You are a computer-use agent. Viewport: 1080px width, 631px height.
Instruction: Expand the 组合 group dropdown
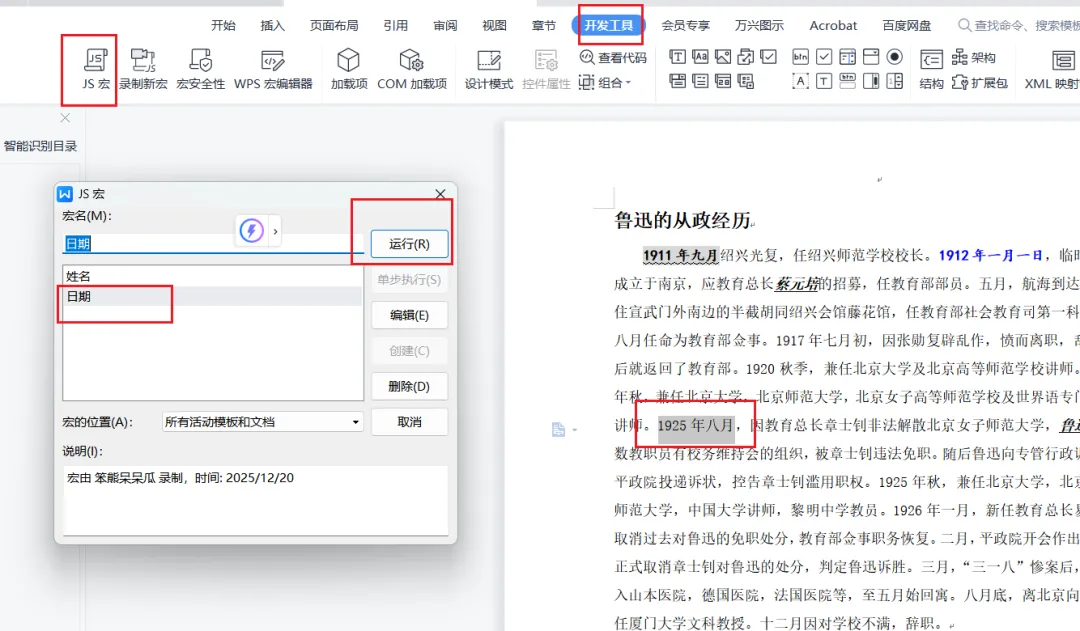(605, 83)
